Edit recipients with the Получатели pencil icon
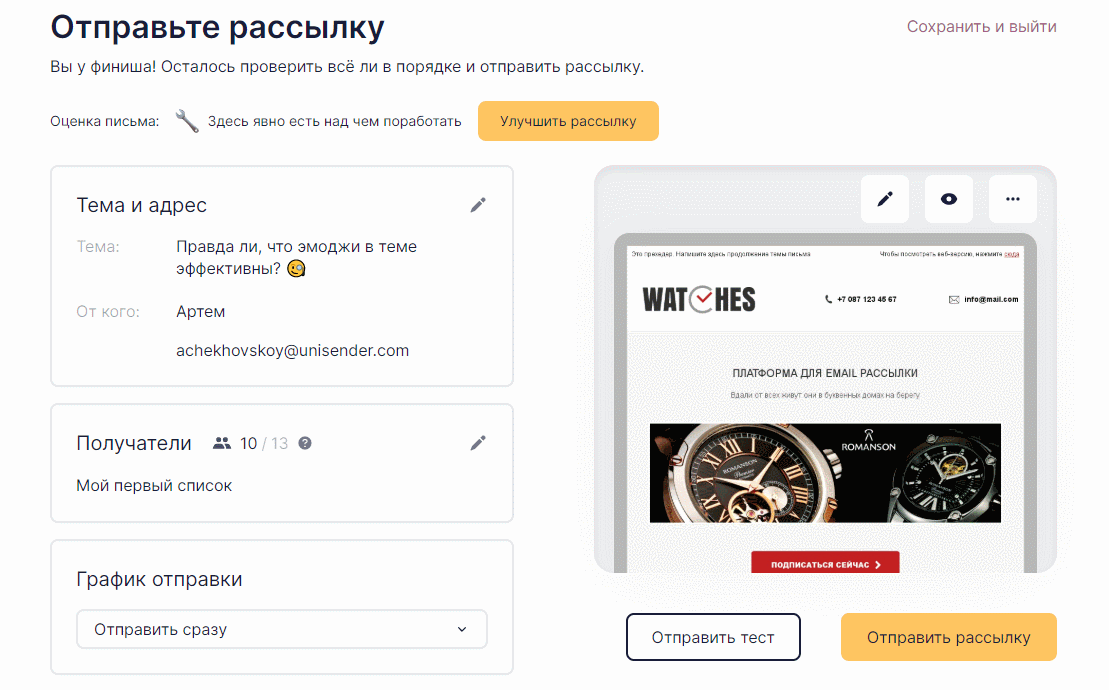Screen dimensions: 1109x690 pyautogui.click(x=478, y=443)
